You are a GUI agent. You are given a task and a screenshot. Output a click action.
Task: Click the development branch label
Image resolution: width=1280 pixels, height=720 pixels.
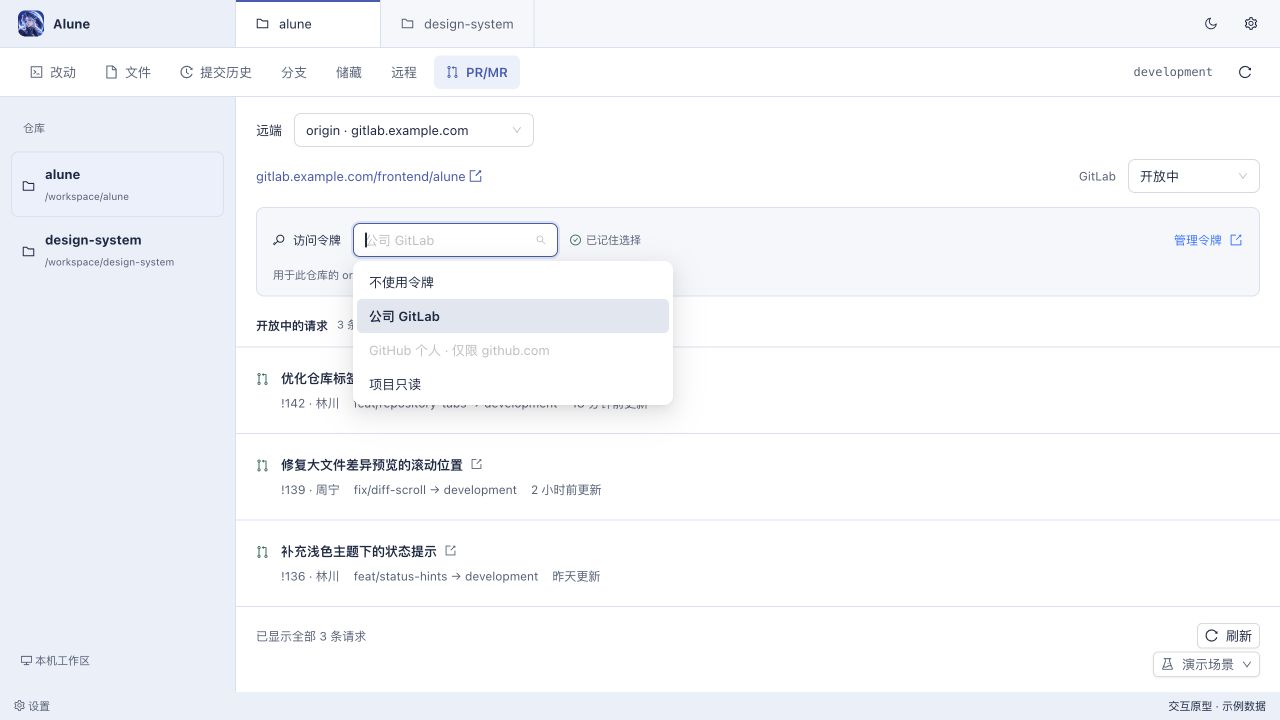pos(1172,72)
